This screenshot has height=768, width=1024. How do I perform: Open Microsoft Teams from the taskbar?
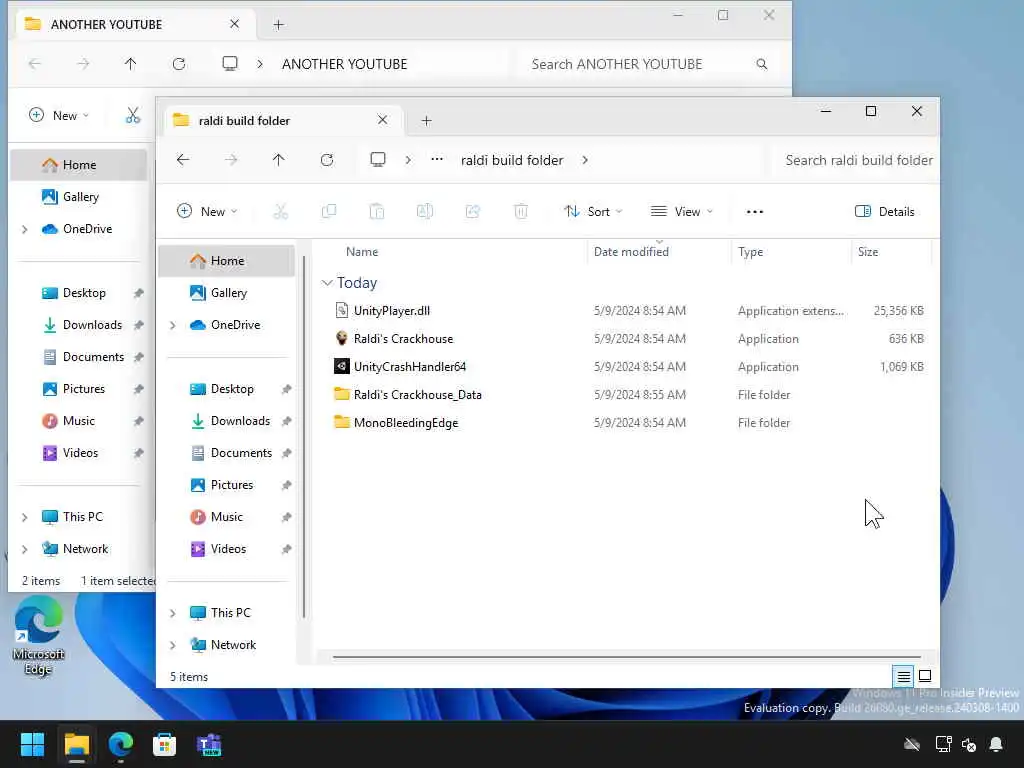(x=209, y=744)
